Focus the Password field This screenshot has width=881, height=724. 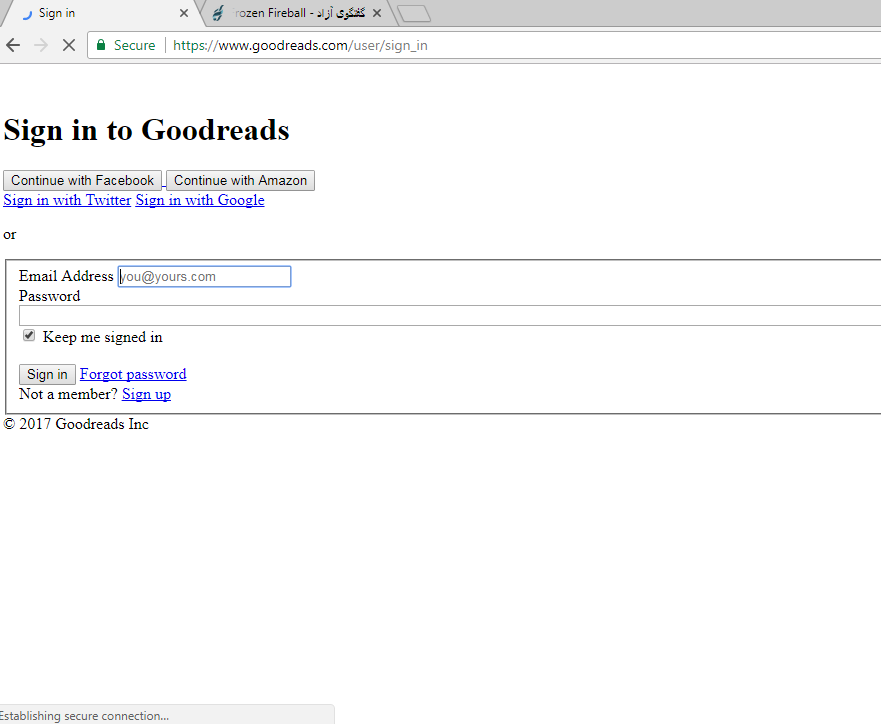pyautogui.click(x=449, y=316)
